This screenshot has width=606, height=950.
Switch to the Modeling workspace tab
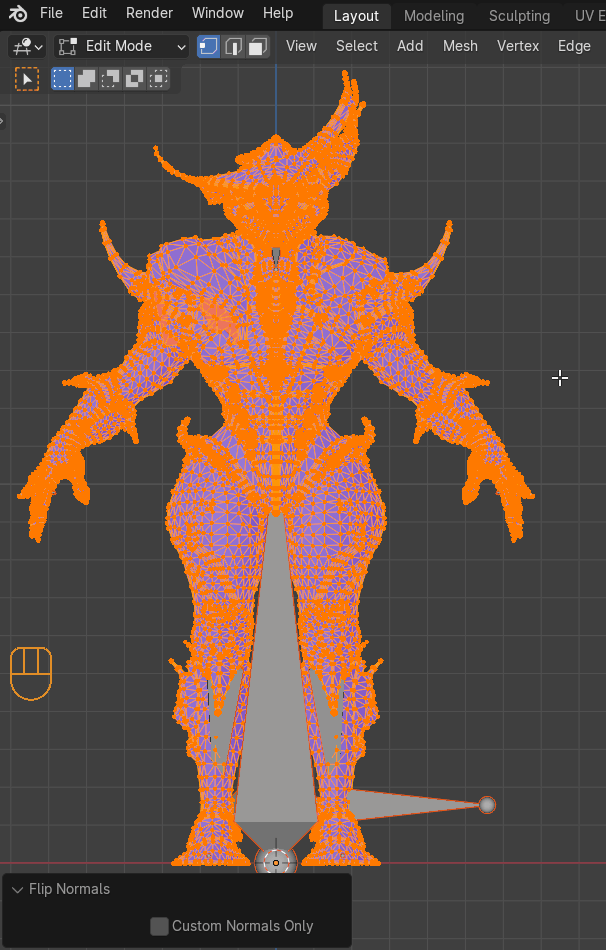(434, 16)
